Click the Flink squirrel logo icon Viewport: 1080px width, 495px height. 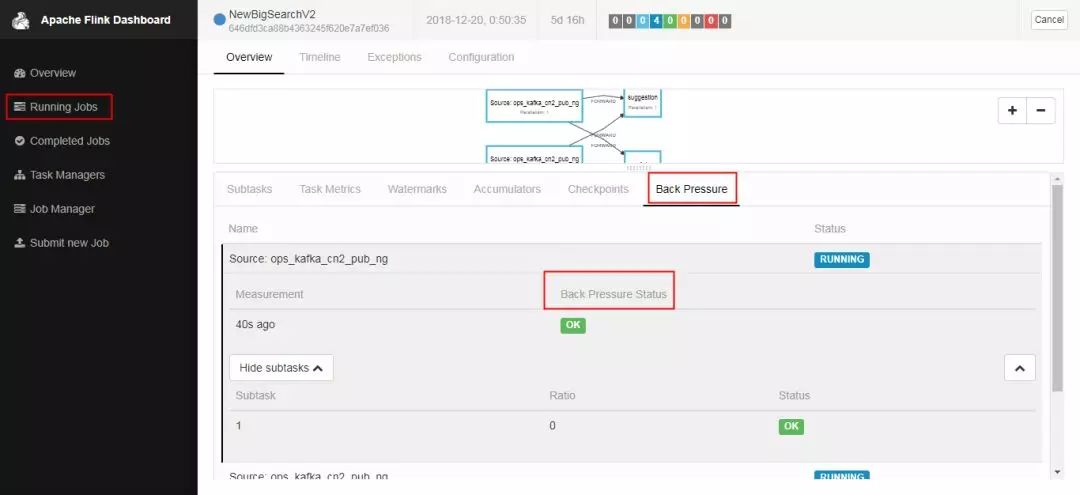tap(21, 21)
